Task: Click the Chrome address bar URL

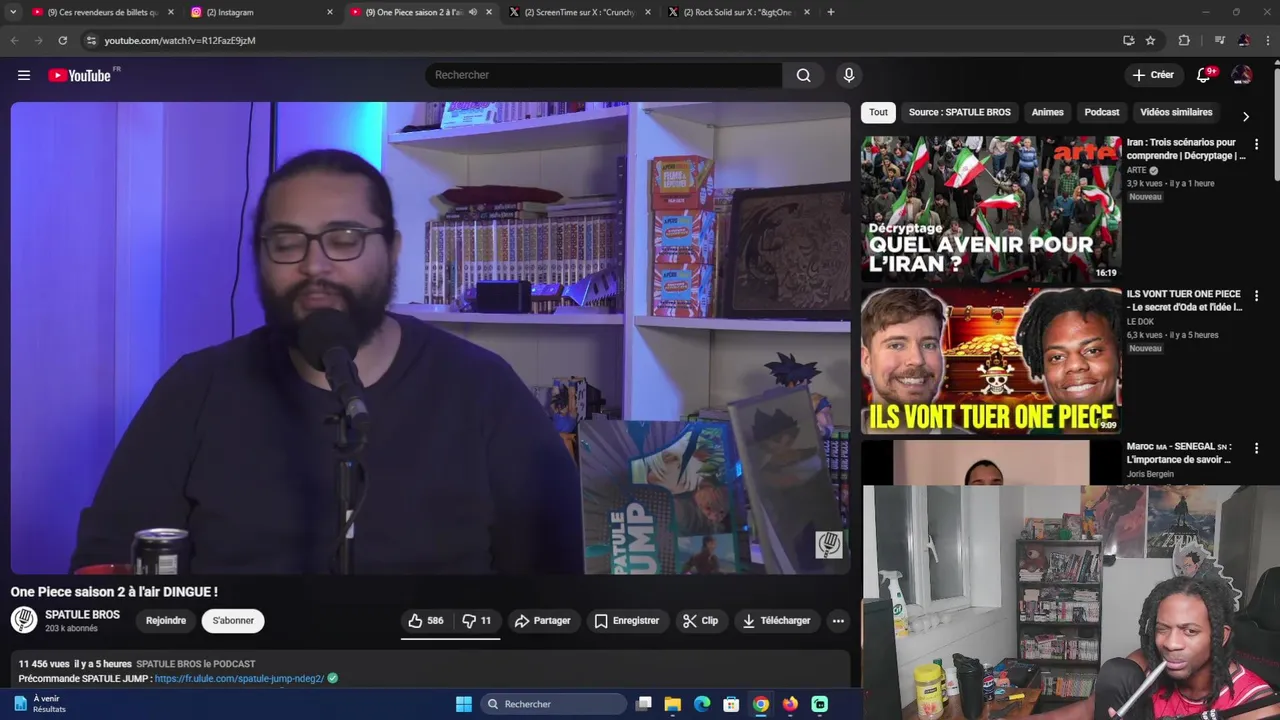Action: click(x=180, y=40)
